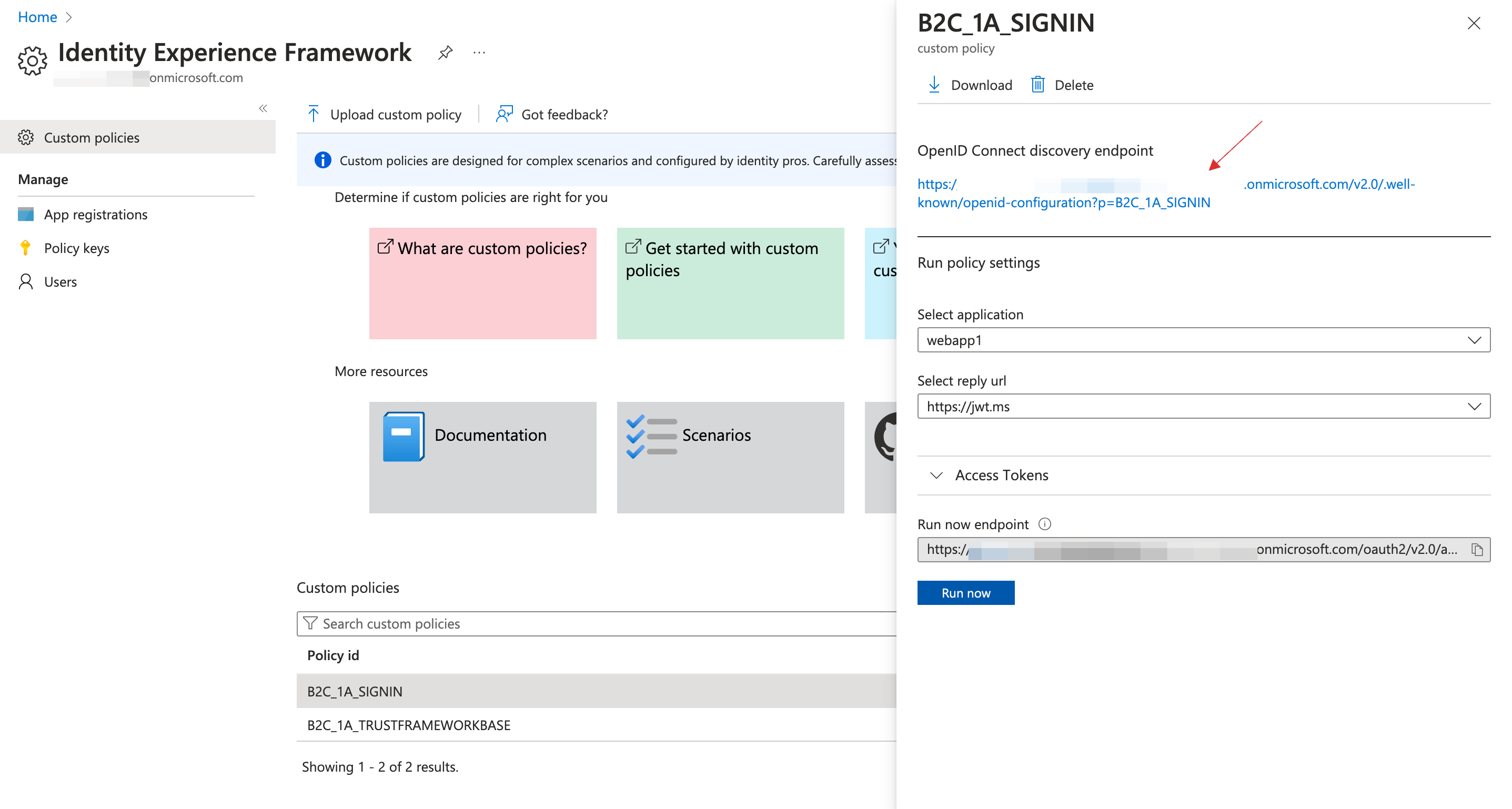Click the Policy keys icon

pyautogui.click(x=26, y=247)
